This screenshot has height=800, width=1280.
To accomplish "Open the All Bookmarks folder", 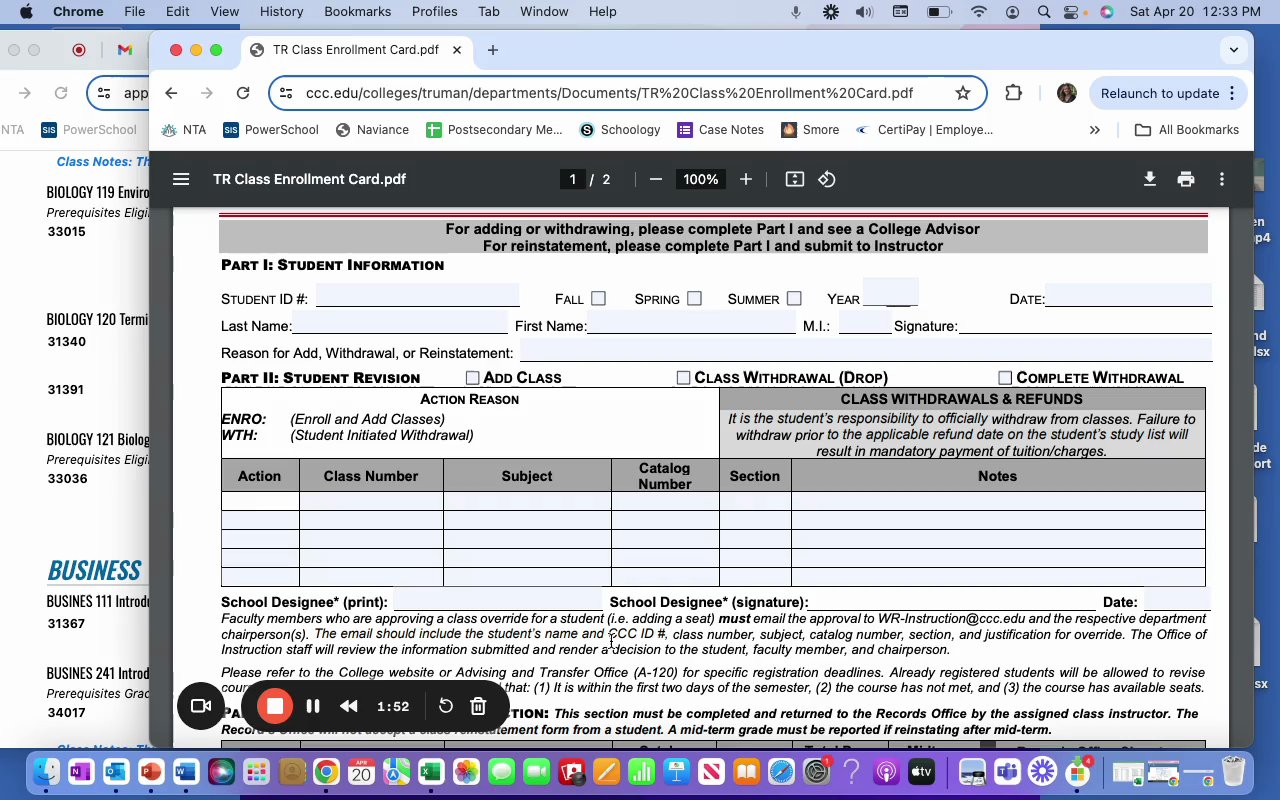I will coord(1187,130).
